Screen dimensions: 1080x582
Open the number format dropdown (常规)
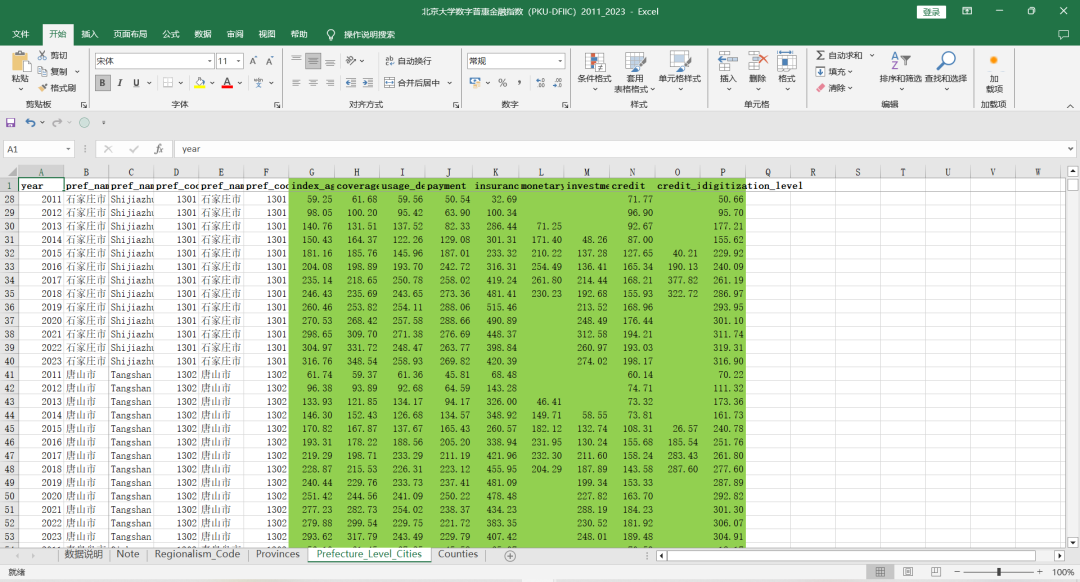560,61
